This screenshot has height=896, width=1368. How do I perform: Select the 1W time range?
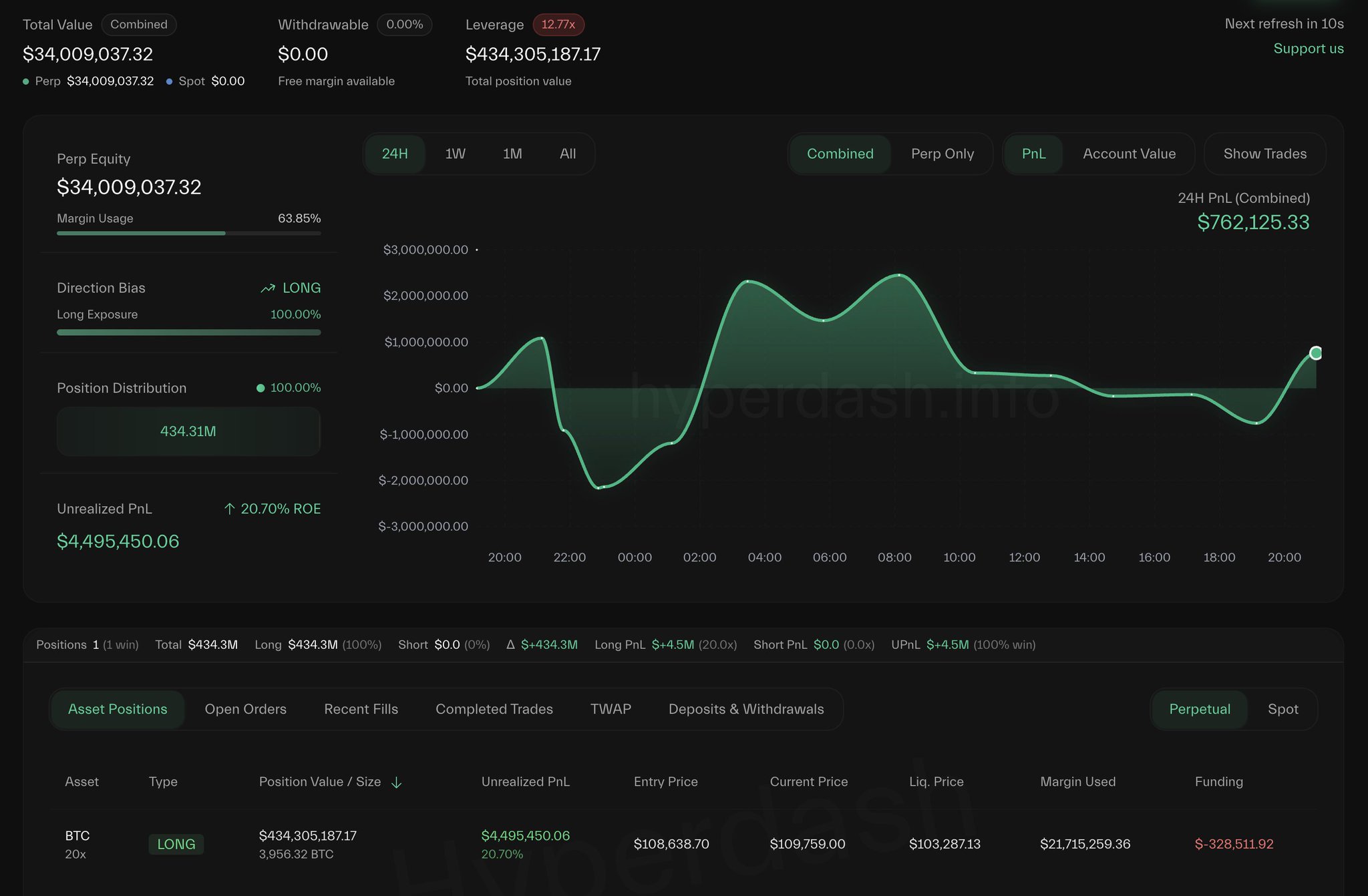pos(455,154)
